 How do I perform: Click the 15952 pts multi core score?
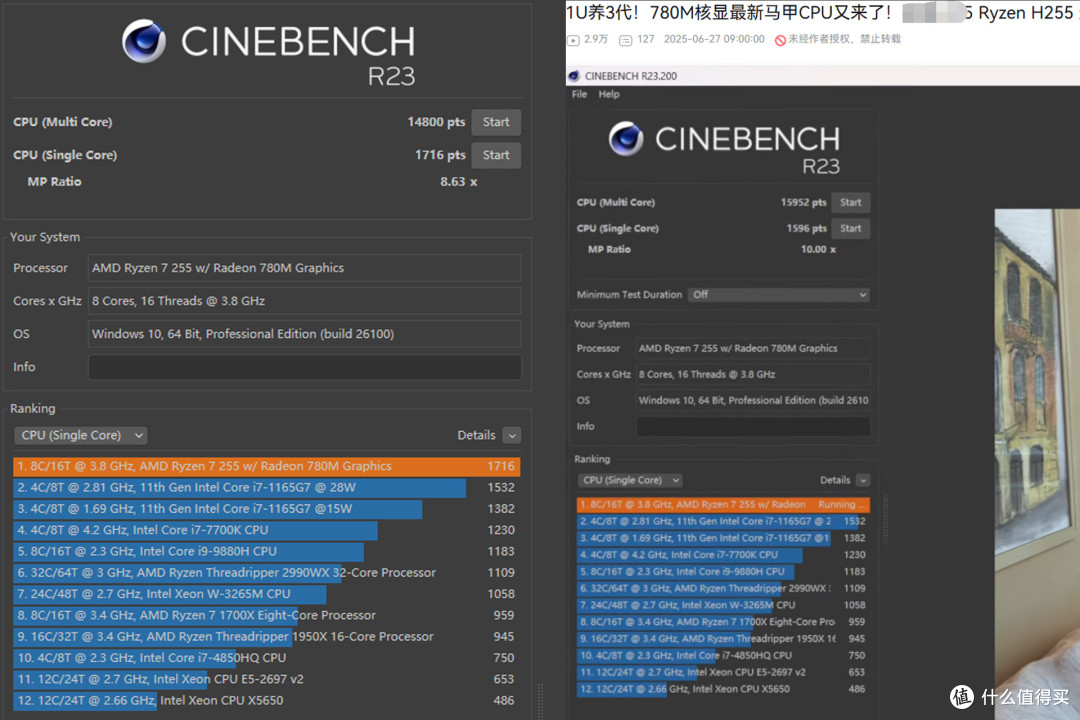[803, 203]
